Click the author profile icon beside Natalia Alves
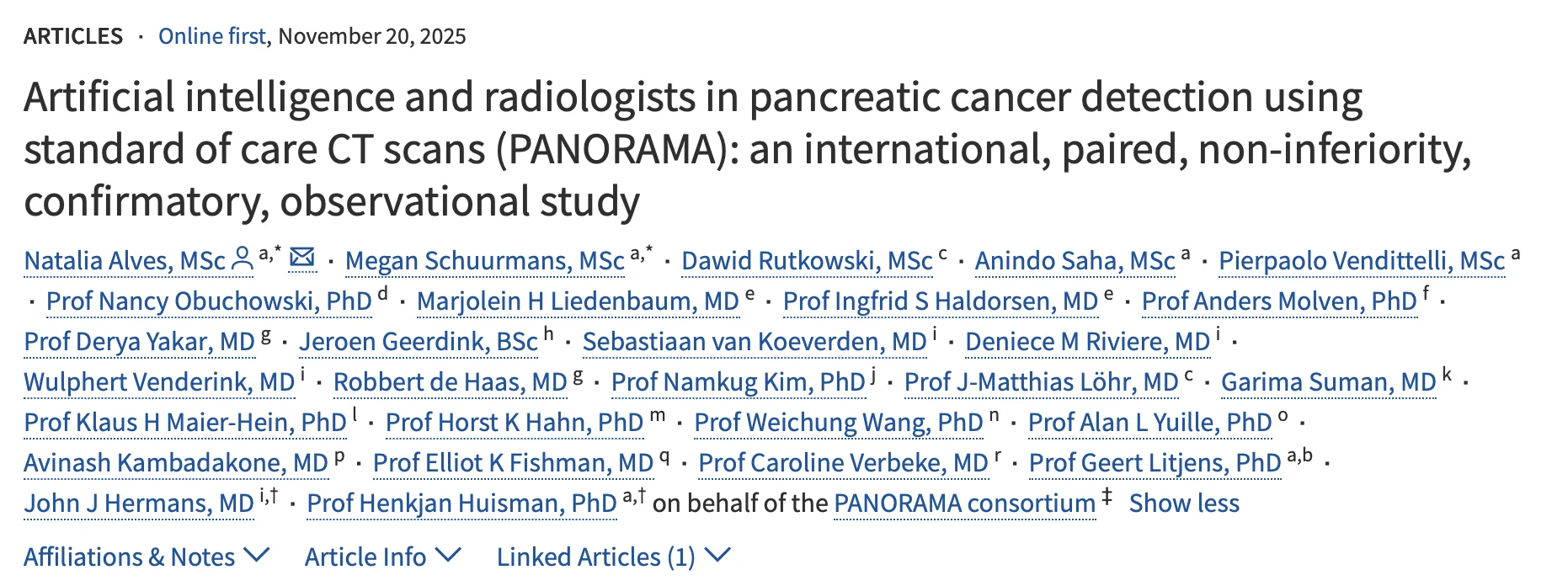This screenshot has height=586, width=1568. tap(242, 259)
